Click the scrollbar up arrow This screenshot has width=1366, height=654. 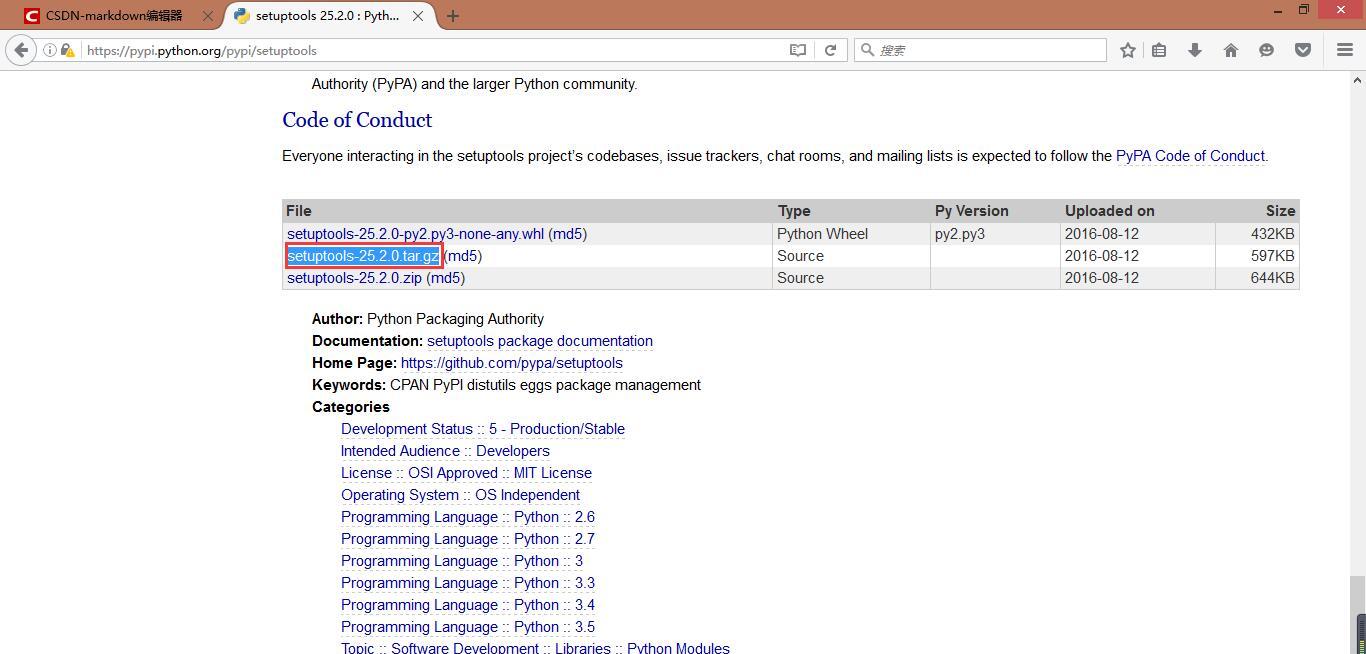(x=1358, y=80)
